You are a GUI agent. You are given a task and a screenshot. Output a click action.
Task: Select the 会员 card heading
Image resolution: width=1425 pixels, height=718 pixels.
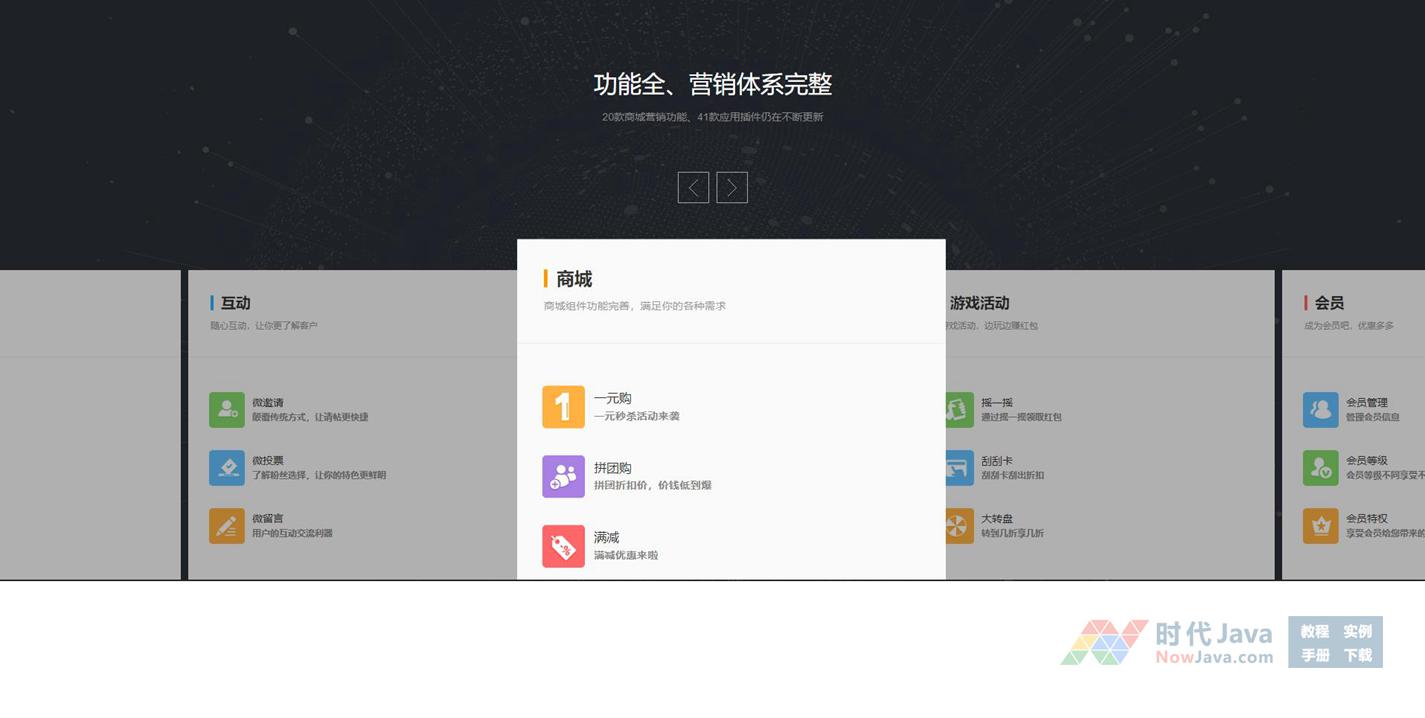(1329, 303)
